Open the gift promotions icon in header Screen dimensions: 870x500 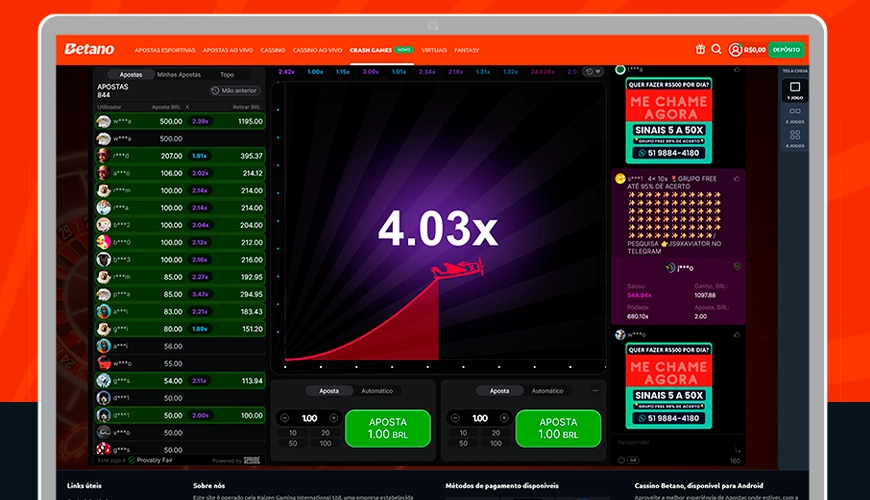coord(700,49)
